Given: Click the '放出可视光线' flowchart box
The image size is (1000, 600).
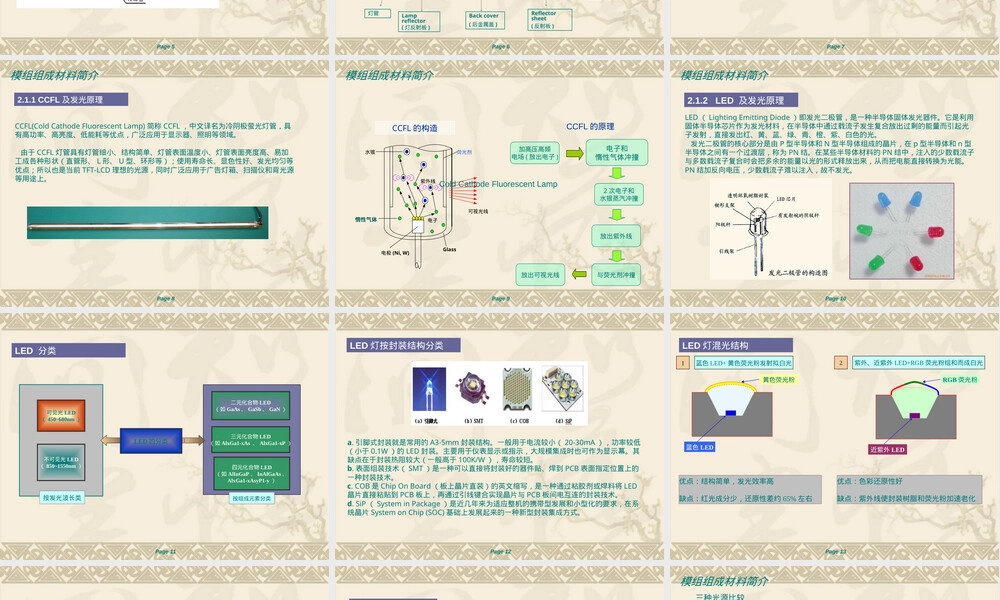Looking at the screenshot, I should click(540, 275).
